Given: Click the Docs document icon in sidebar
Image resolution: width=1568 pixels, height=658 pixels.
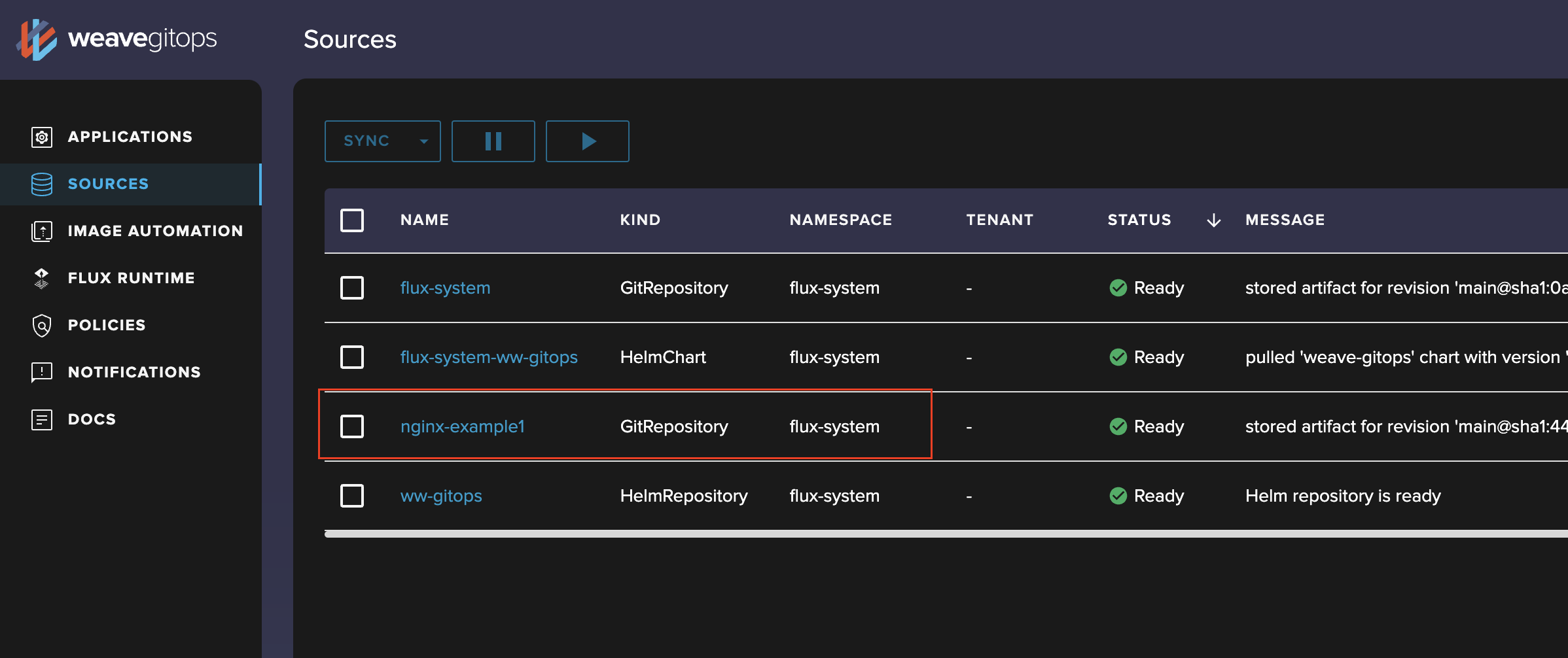Looking at the screenshot, I should tap(42, 419).
